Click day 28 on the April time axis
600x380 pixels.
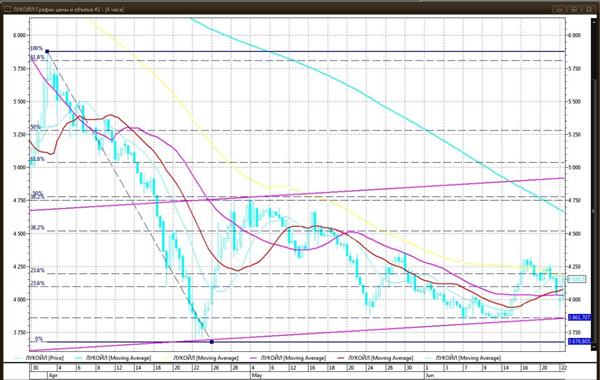[x=235, y=368]
